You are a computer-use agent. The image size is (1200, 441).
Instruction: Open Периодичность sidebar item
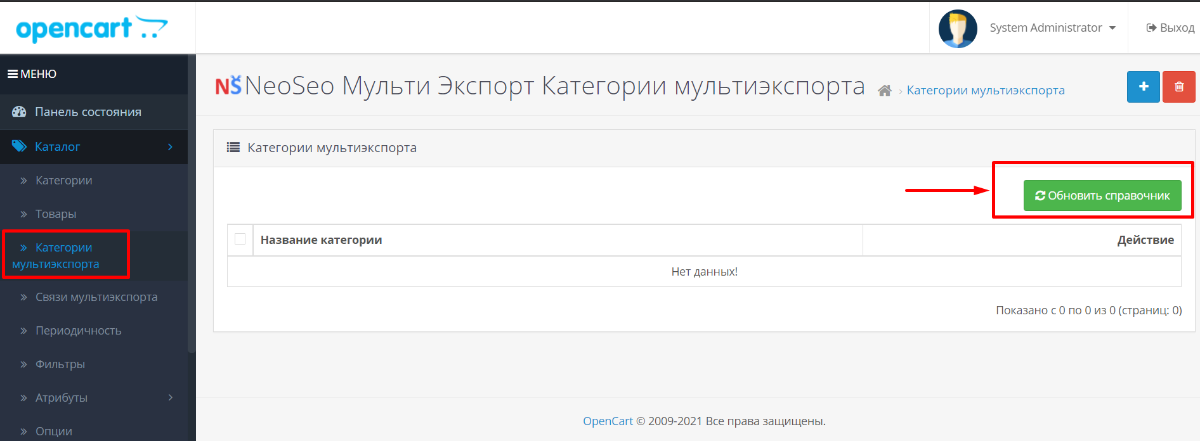tap(78, 330)
